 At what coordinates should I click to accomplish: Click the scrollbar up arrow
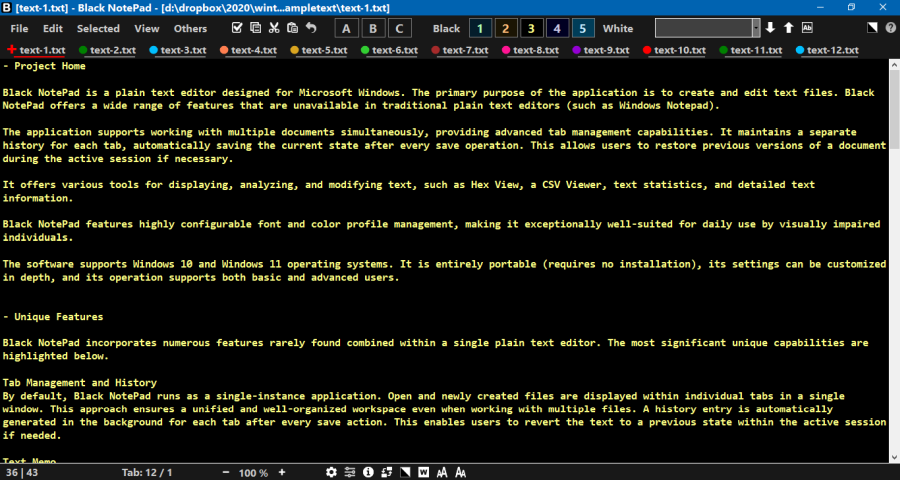point(894,64)
